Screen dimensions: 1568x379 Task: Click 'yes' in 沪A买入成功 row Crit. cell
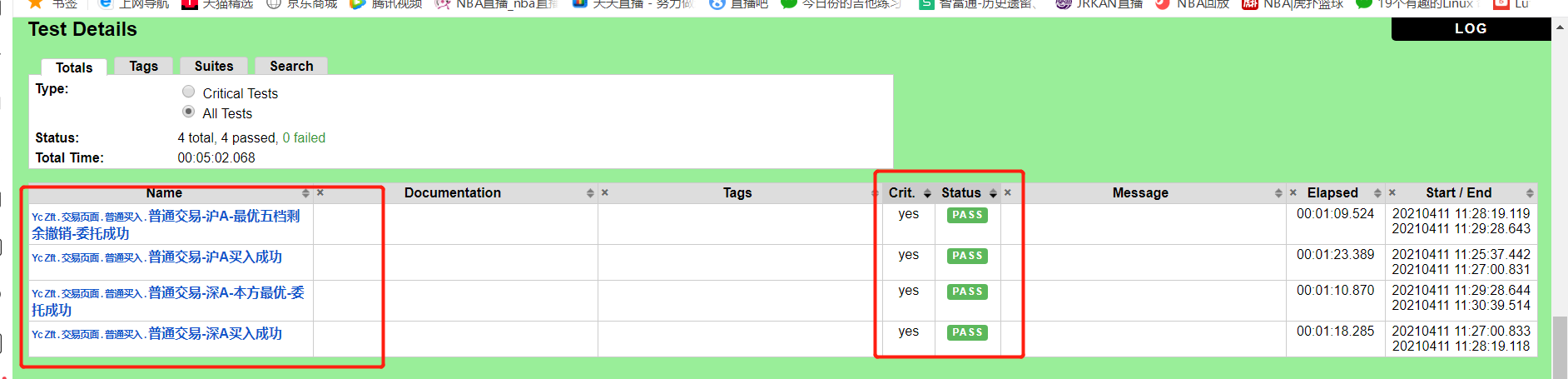(x=908, y=255)
